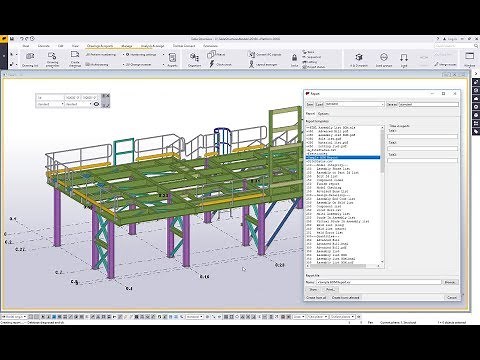The width and height of the screenshot is (480, 360).
Task: Open the standard settings dropdown in Report dialog
Action: (355, 104)
